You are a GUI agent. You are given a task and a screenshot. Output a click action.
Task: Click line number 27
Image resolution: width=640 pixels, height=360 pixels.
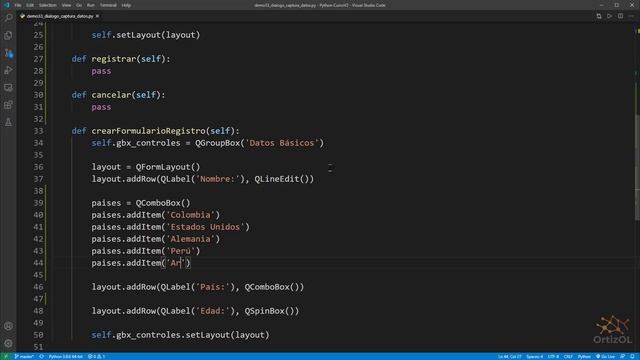pyautogui.click(x=38, y=59)
